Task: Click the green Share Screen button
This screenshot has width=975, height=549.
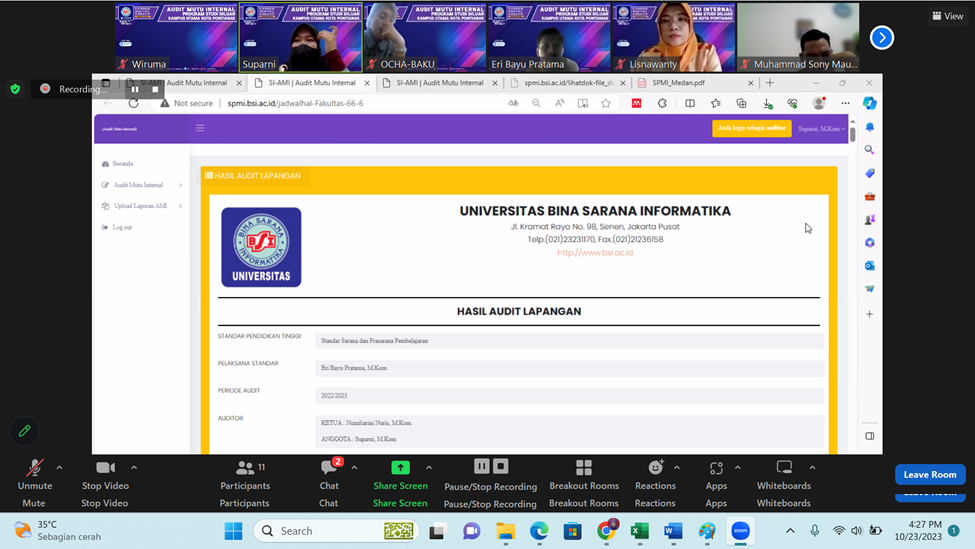Action: click(x=400, y=476)
